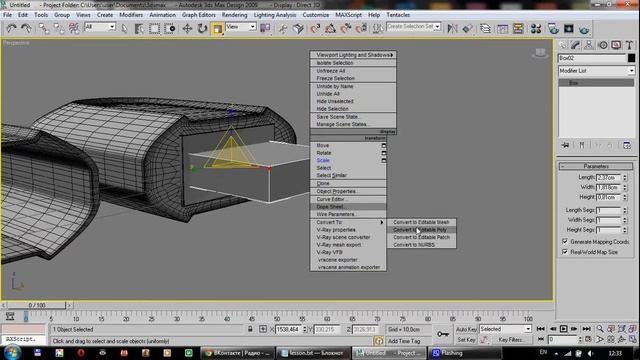Click Length spinner arrows
Viewport: 640px width, 360px height.
click(625, 178)
